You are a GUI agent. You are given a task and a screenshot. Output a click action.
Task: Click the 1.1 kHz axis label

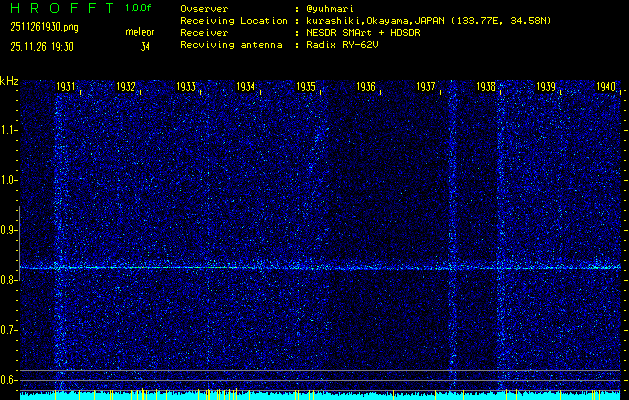(x=8, y=130)
